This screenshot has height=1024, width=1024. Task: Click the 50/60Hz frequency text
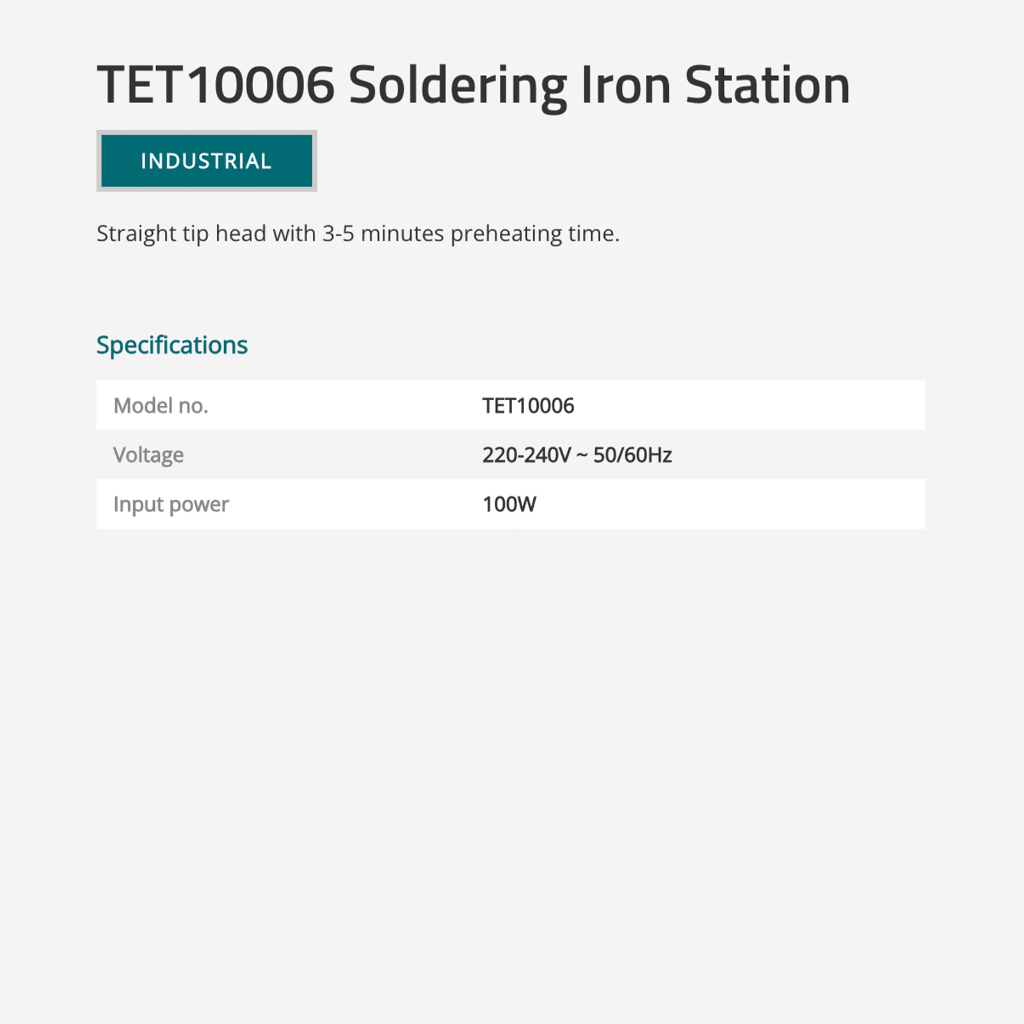coord(632,456)
